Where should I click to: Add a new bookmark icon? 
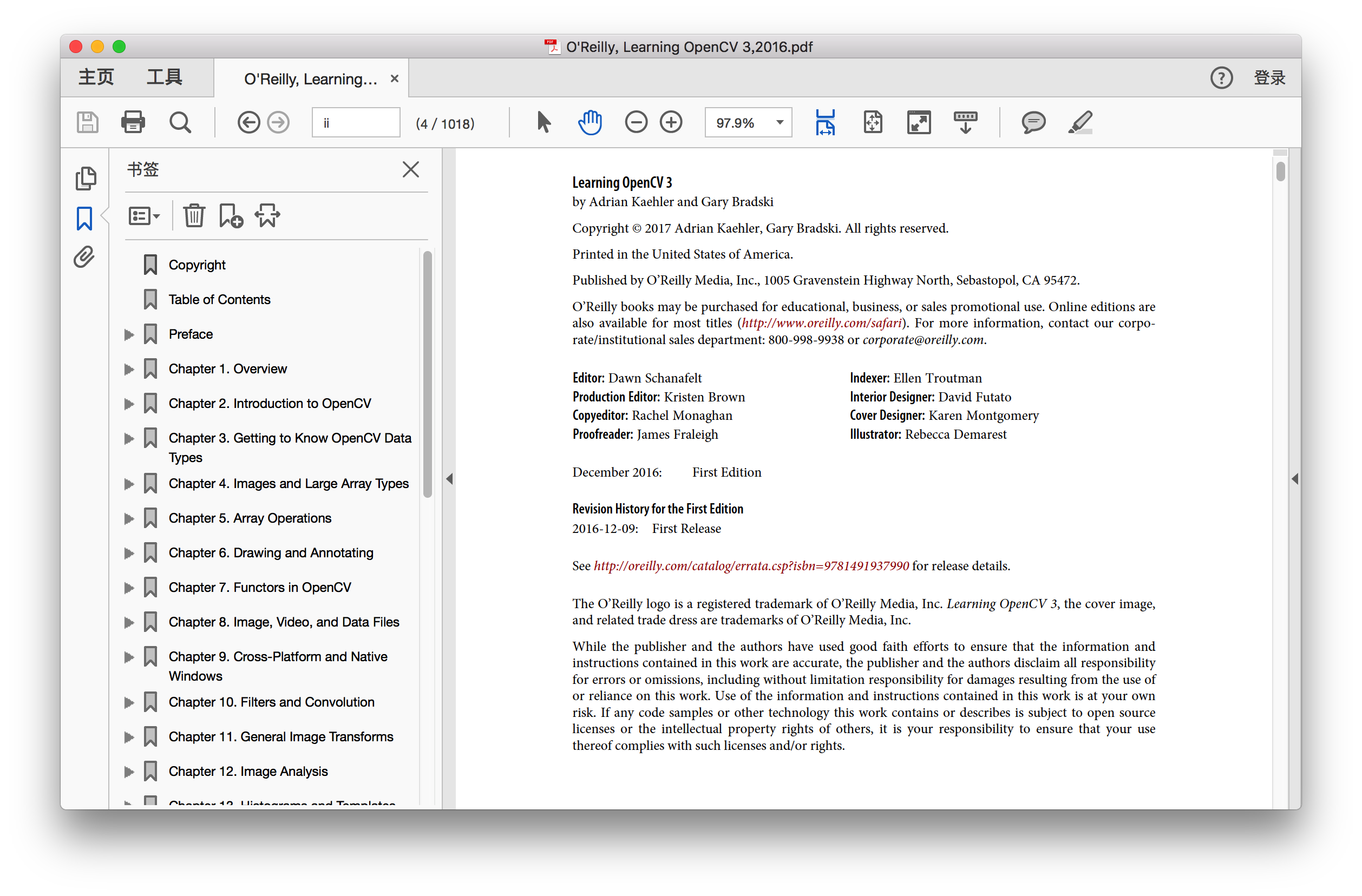(231, 216)
